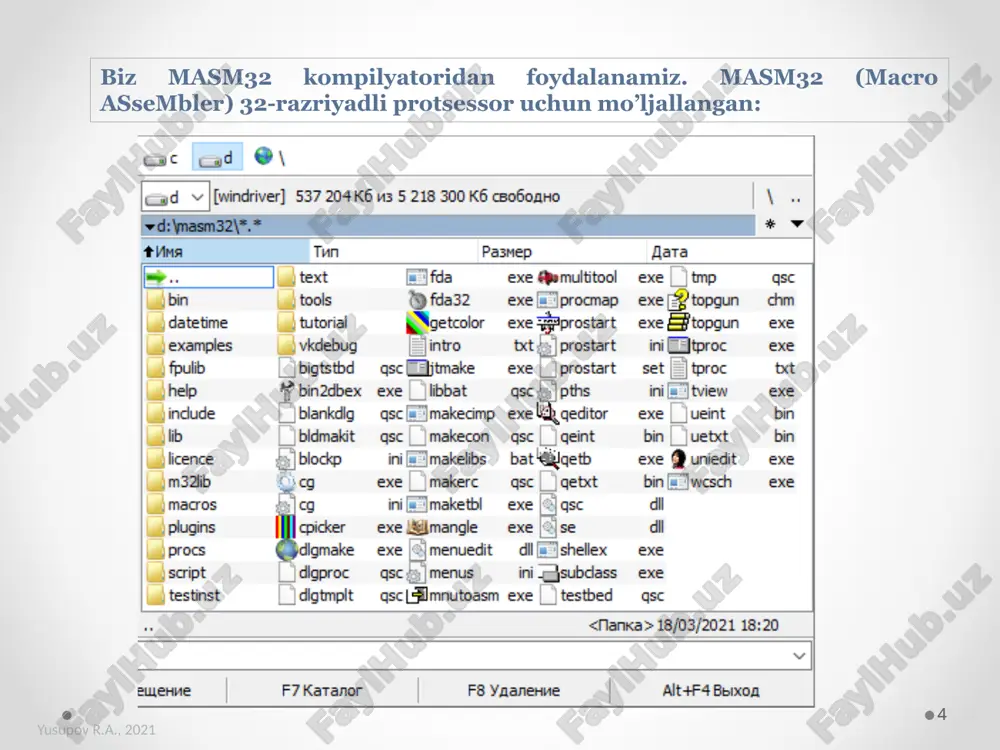The height and width of the screenshot is (750, 1000).
Task: Select the tproc exe icon
Action: pos(679,346)
